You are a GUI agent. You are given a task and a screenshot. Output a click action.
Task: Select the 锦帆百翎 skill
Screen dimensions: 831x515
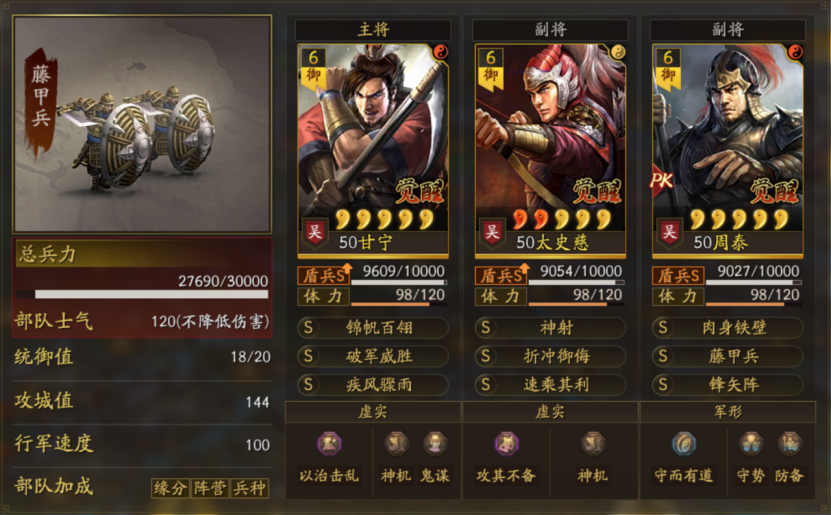(x=373, y=328)
